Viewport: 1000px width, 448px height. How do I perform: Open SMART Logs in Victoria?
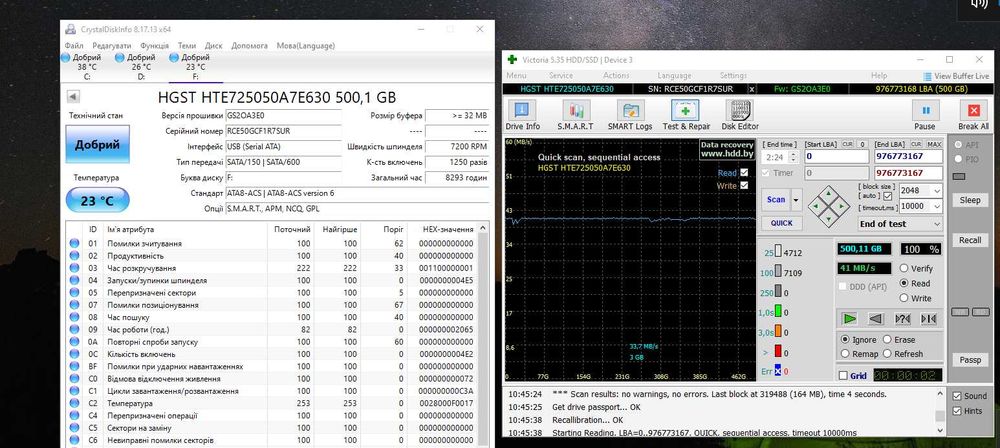coord(629,116)
